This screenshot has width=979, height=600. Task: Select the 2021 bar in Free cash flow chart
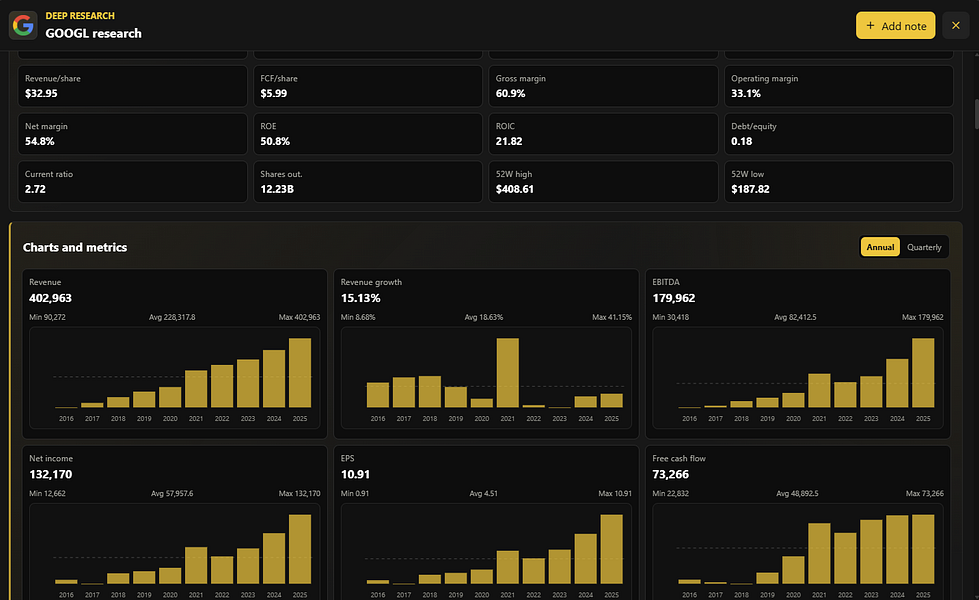(x=819, y=554)
